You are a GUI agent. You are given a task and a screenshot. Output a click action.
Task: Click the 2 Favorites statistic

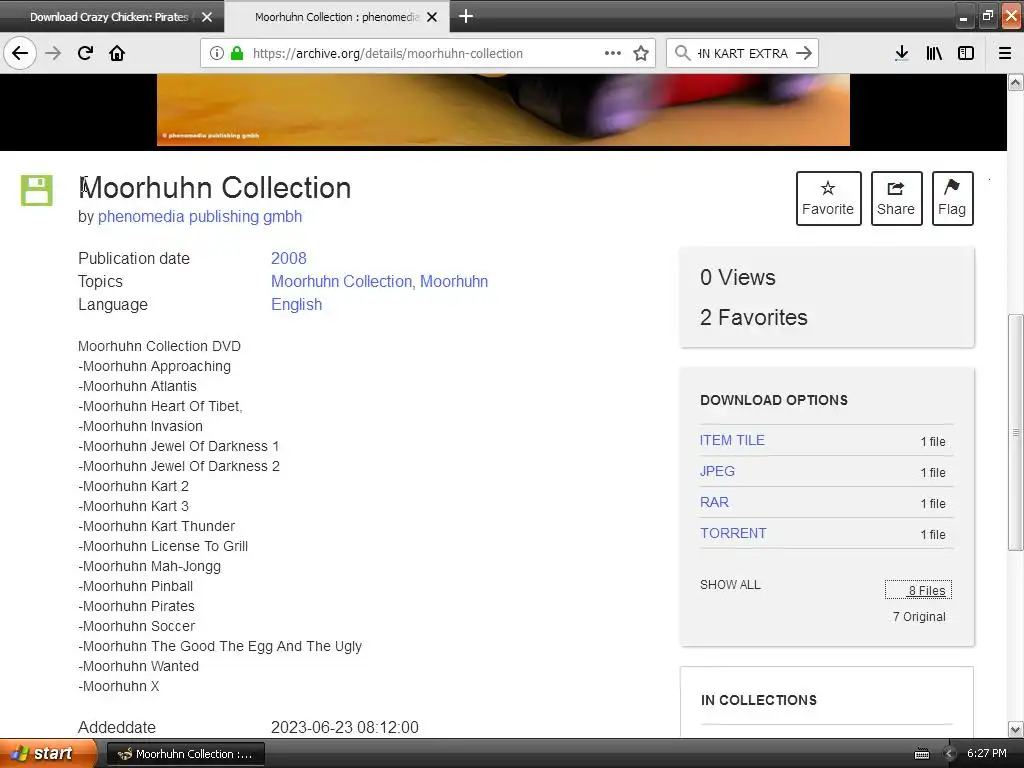(x=754, y=317)
